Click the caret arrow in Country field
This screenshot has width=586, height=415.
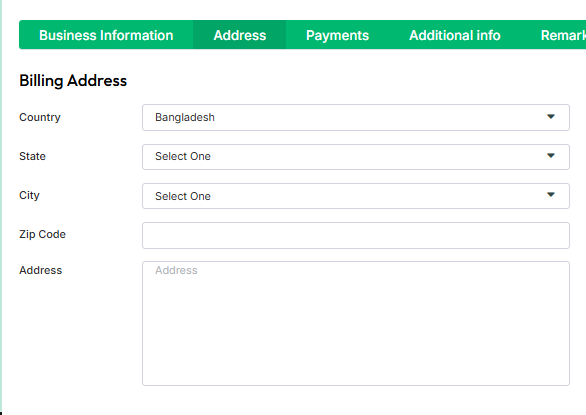550,117
